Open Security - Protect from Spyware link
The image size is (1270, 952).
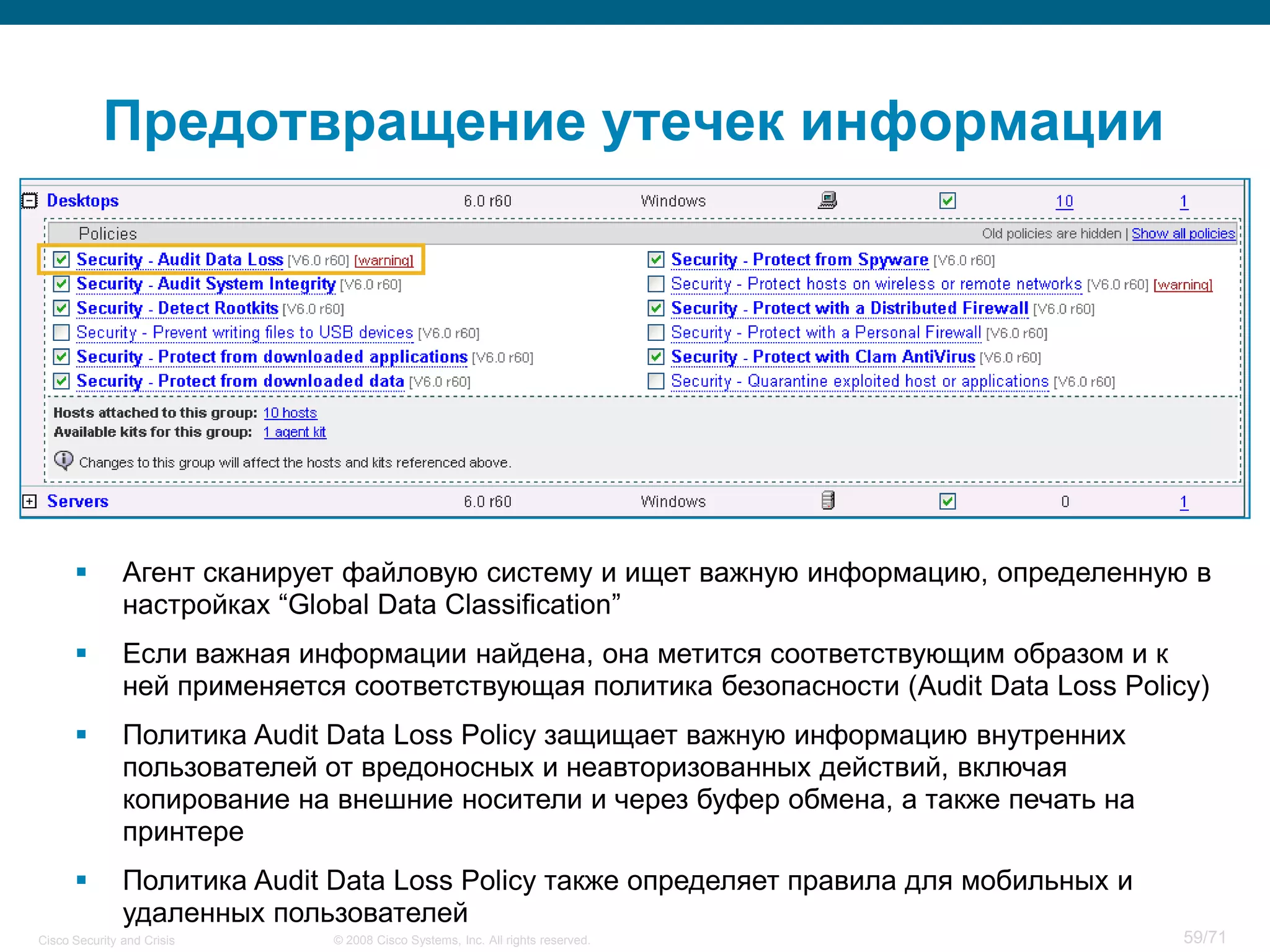pos(800,260)
